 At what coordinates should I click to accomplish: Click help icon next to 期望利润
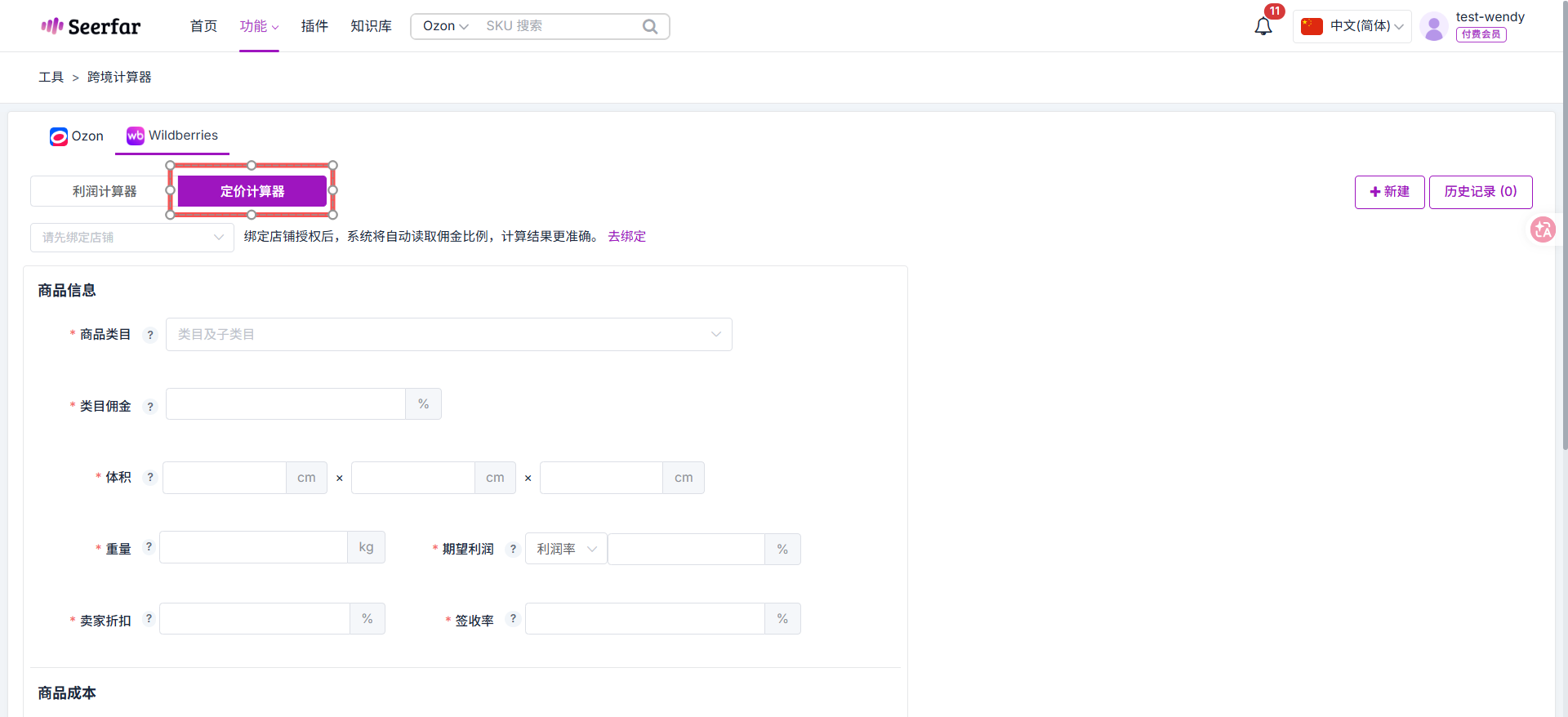coord(513,549)
